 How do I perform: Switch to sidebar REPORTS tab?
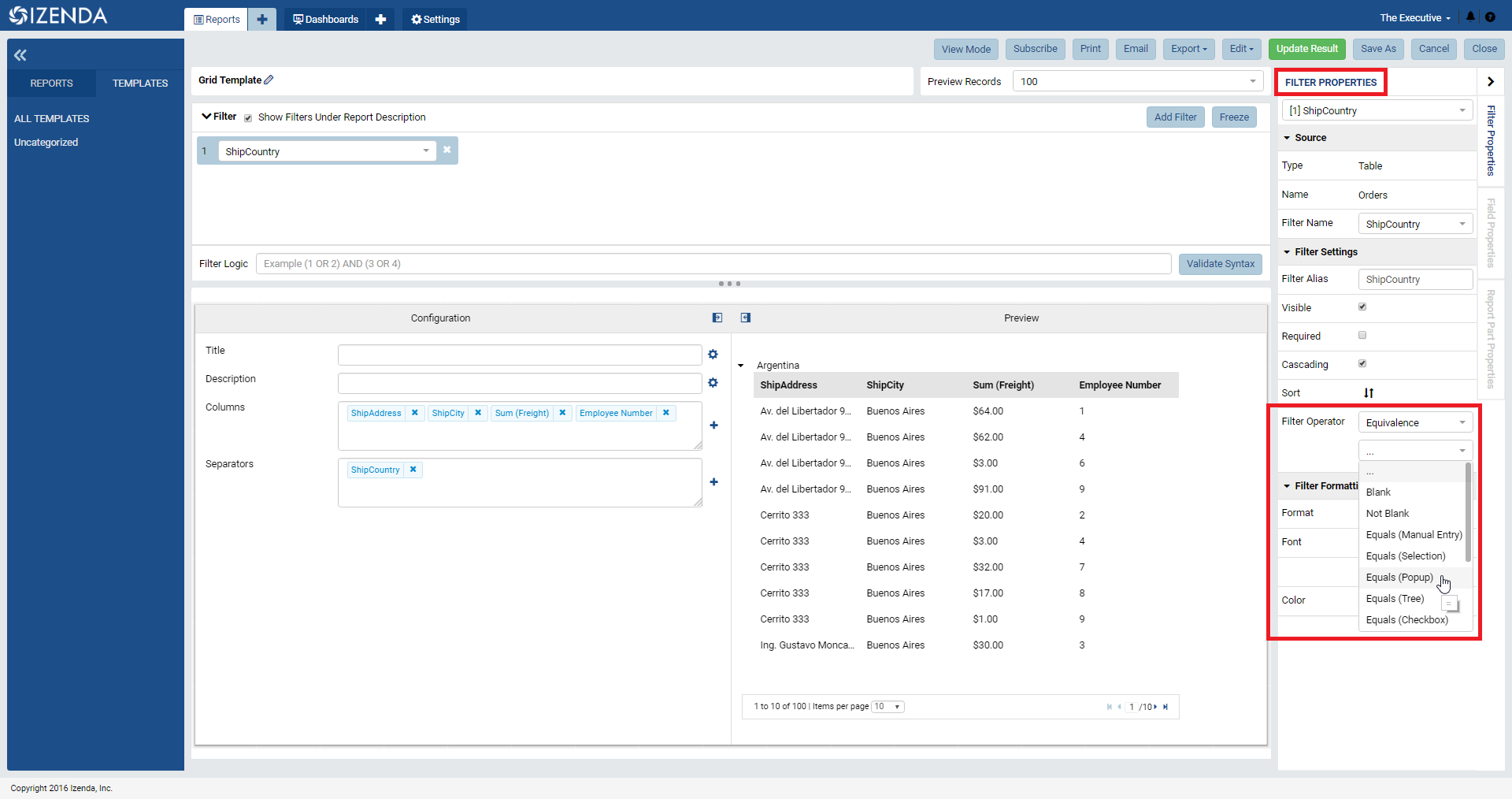pyautogui.click(x=51, y=83)
